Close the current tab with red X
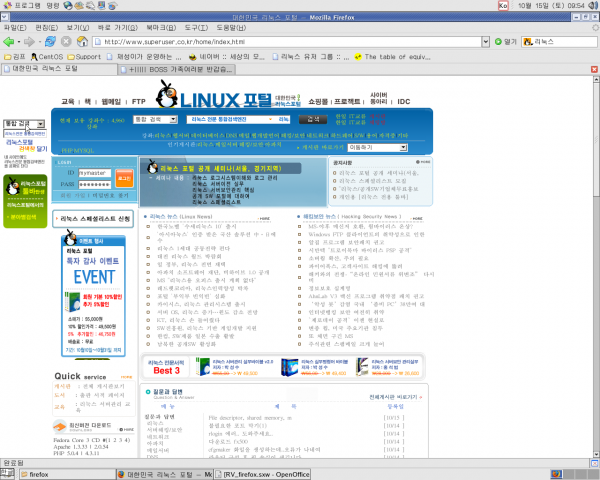The height and width of the screenshot is (480, 600). [x=594, y=69]
